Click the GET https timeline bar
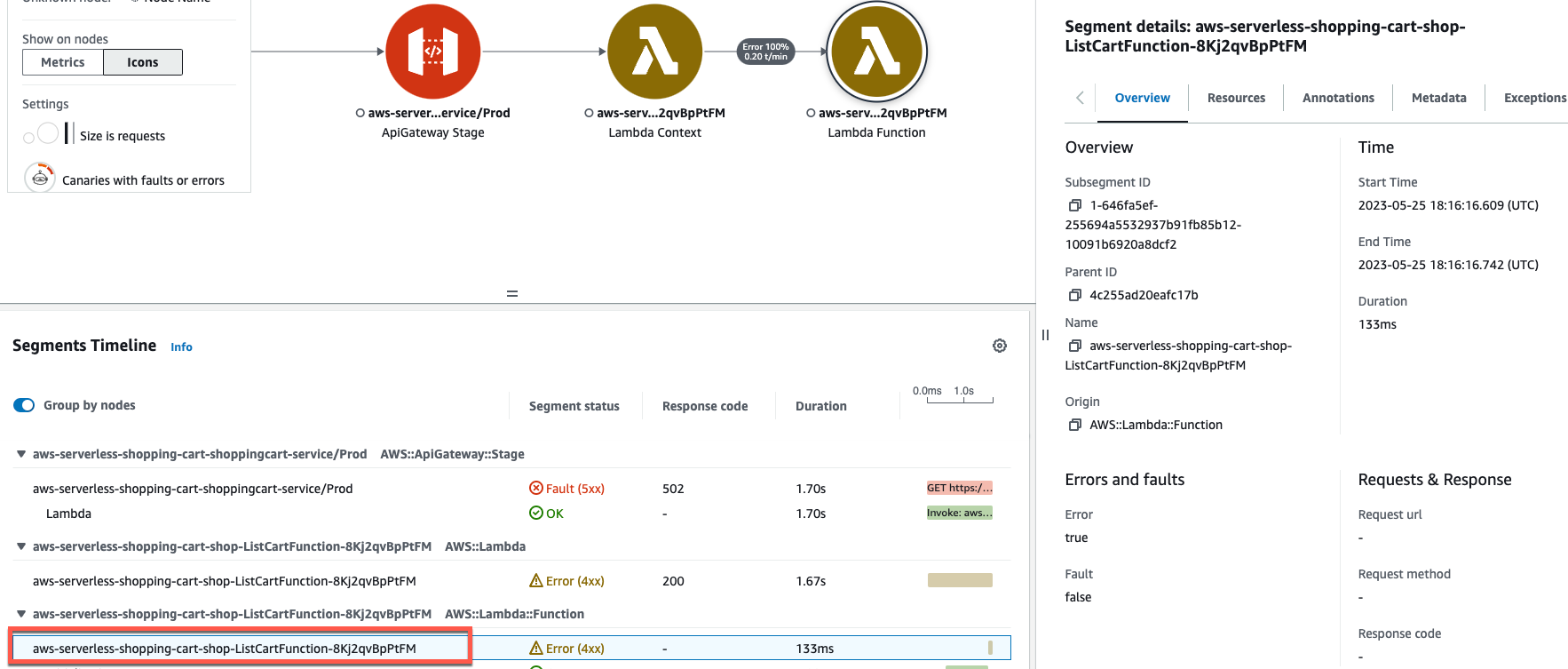 [960, 488]
